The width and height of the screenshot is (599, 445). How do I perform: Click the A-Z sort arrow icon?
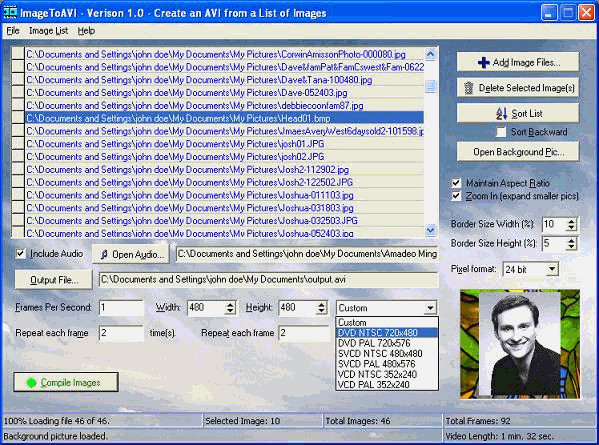(501, 113)
